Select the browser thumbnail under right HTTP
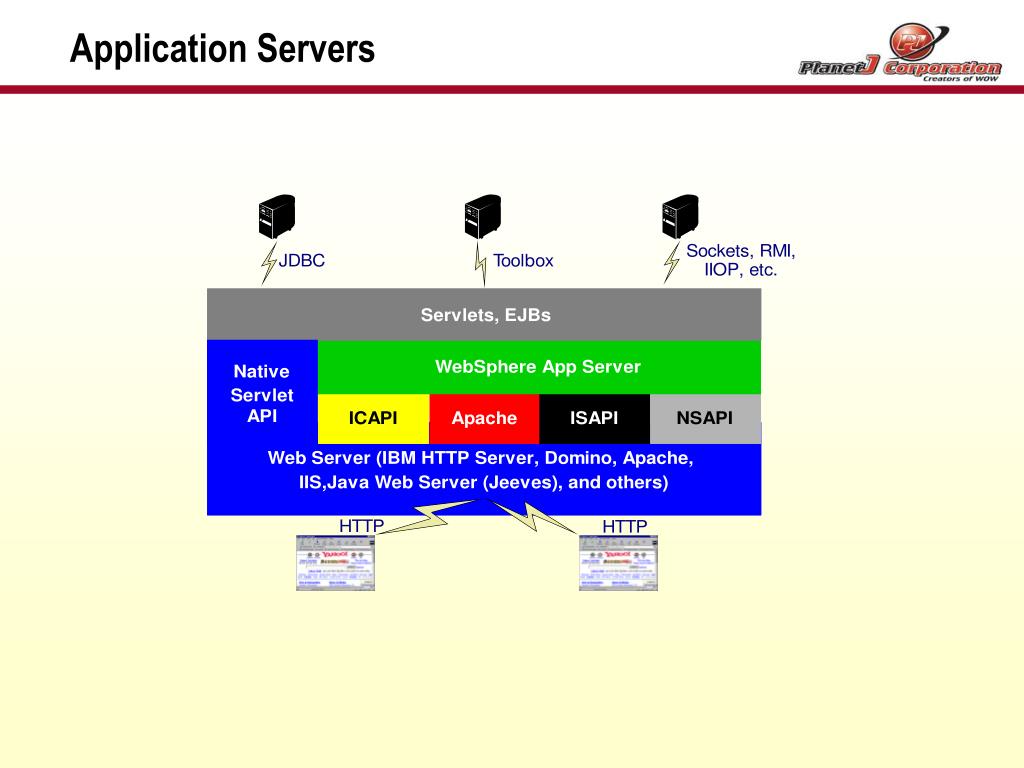Image resolution: width=1024 pixels, height=768 pixels. [x=618, y=563]
